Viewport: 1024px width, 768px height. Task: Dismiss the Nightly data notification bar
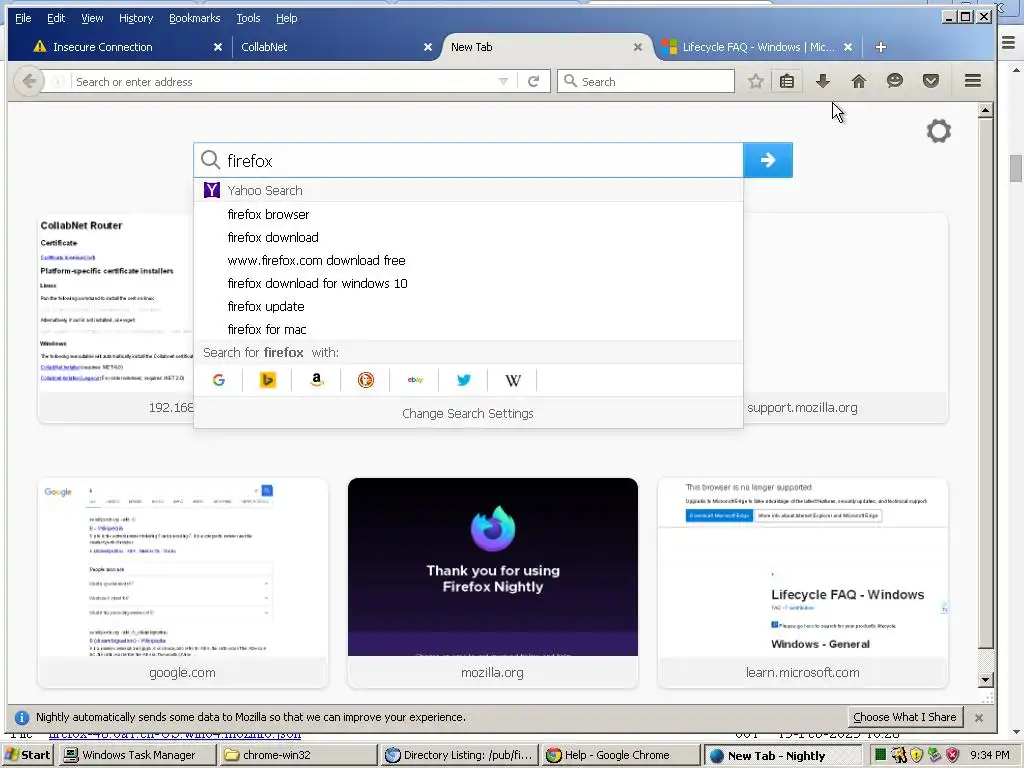(x=979, y=718)
